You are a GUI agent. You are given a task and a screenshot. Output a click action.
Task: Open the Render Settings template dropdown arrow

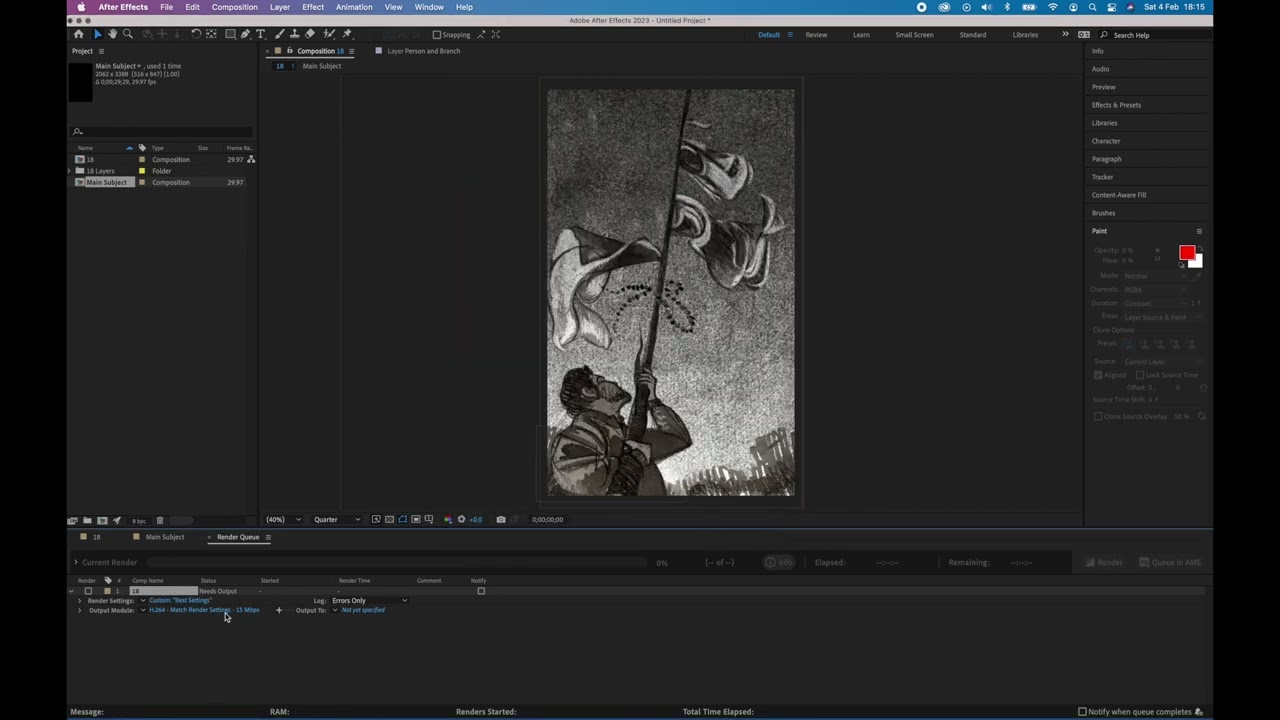click(142, 601)
